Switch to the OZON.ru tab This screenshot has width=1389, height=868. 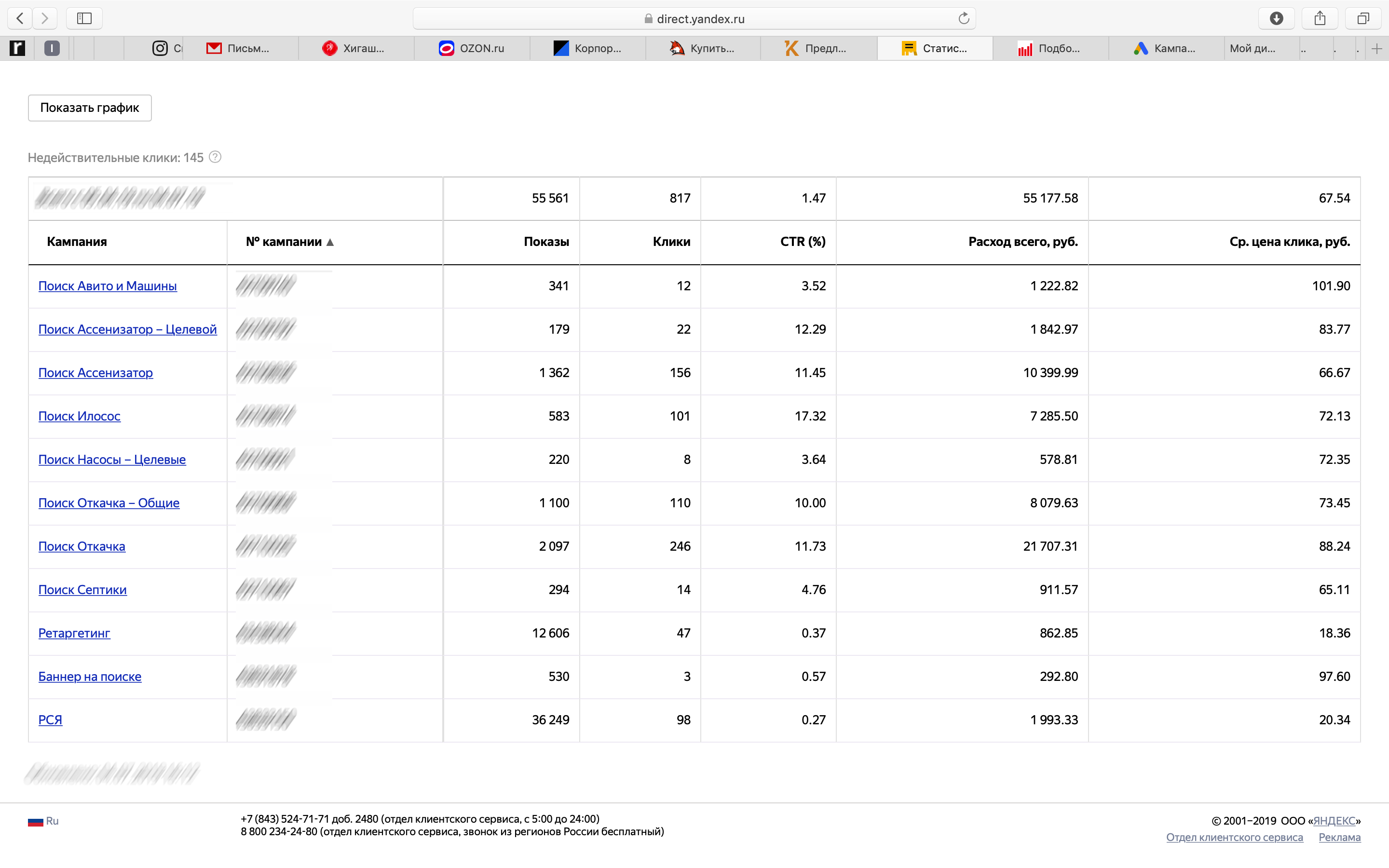(x=472, y=49)
